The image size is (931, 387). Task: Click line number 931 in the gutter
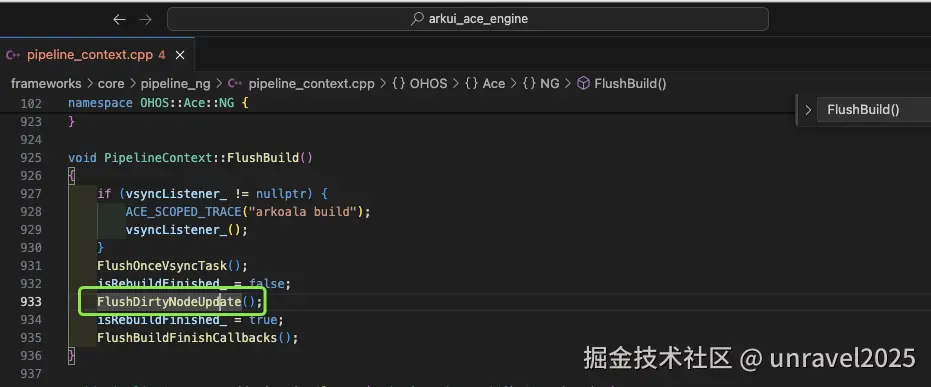(31, 265)
